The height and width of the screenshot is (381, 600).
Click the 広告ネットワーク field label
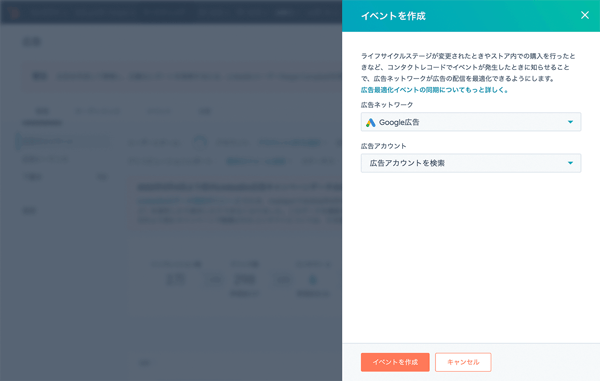[x=387, y=104]
